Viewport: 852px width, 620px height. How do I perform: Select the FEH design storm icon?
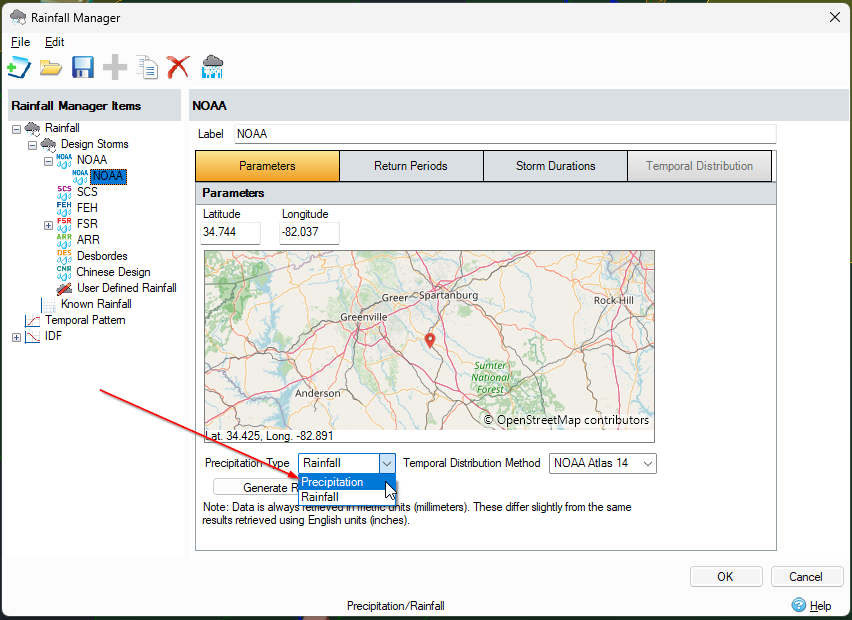pos(64,207)
